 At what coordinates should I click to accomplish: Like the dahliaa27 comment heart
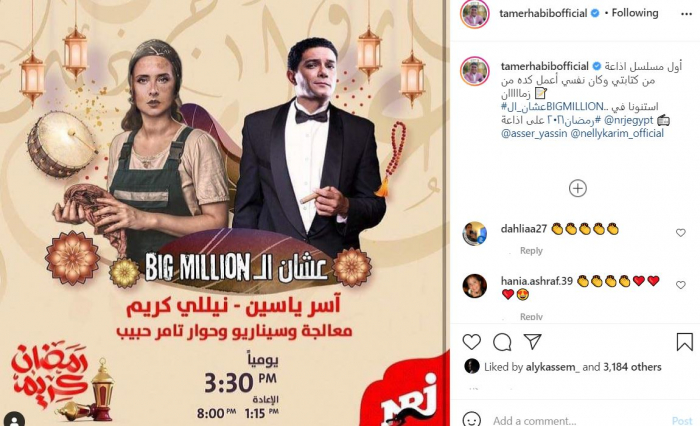coord(680,233)
